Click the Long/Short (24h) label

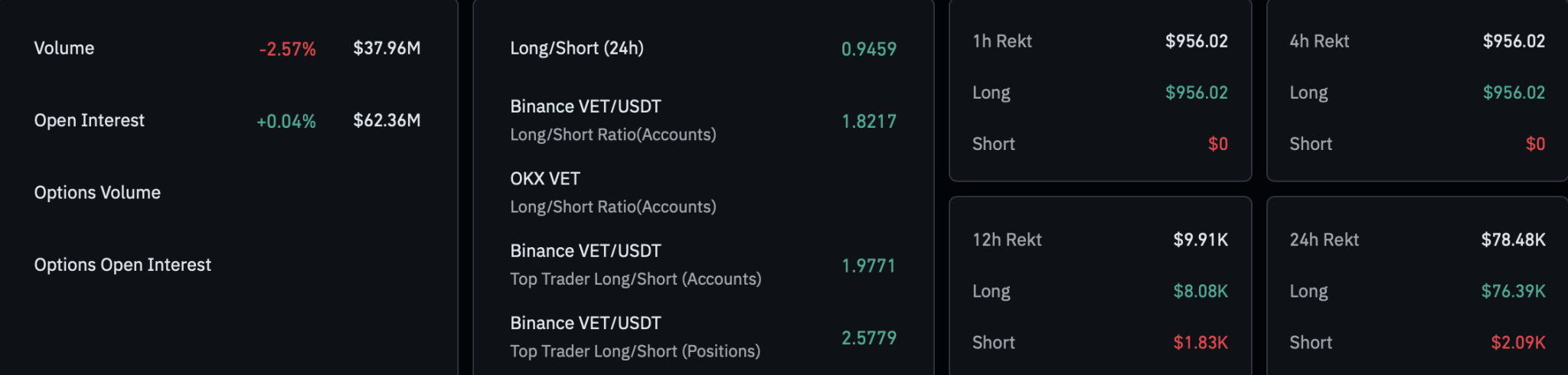click(x=577, y=48)
